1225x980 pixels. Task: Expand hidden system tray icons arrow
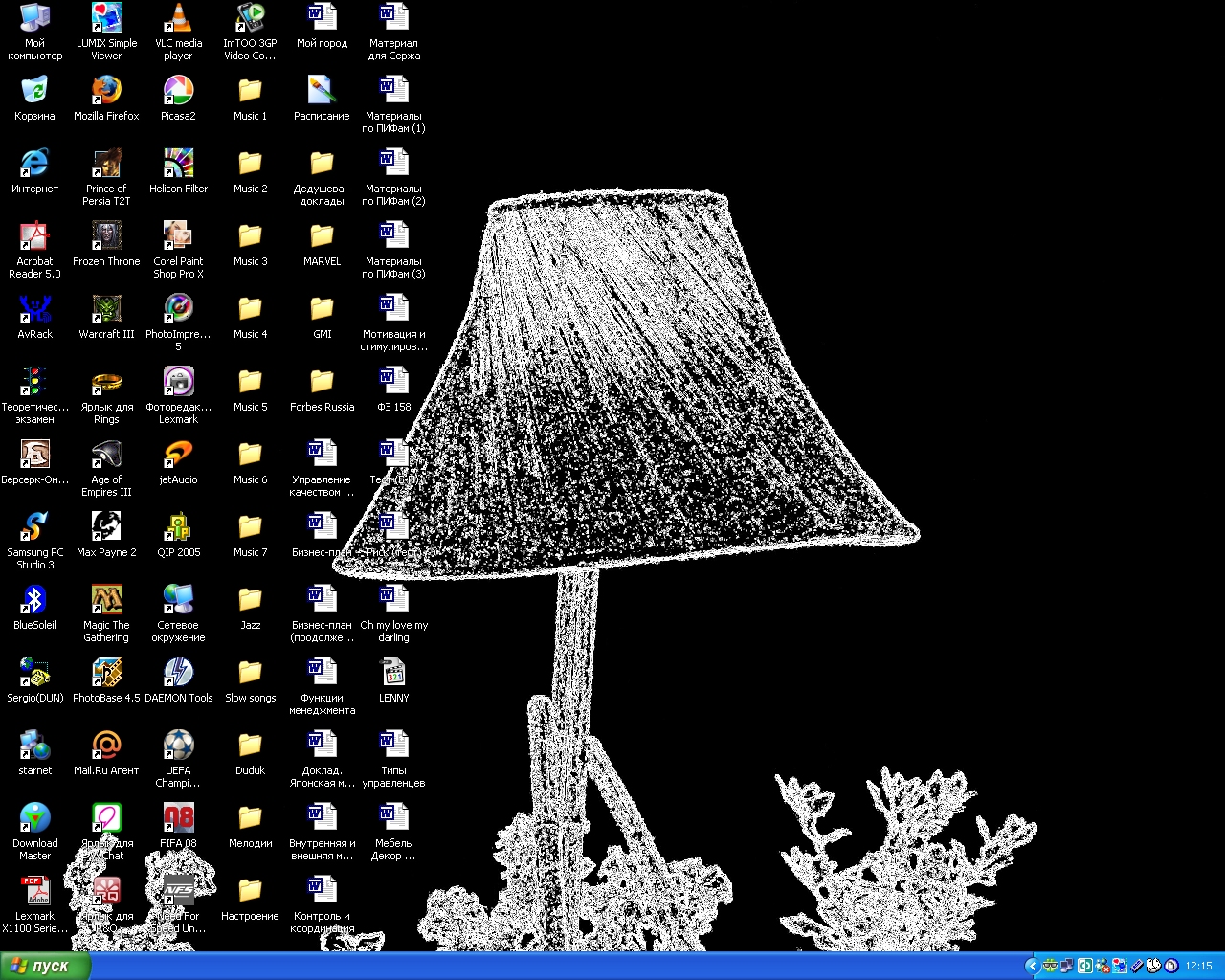tap(1032, 966)
